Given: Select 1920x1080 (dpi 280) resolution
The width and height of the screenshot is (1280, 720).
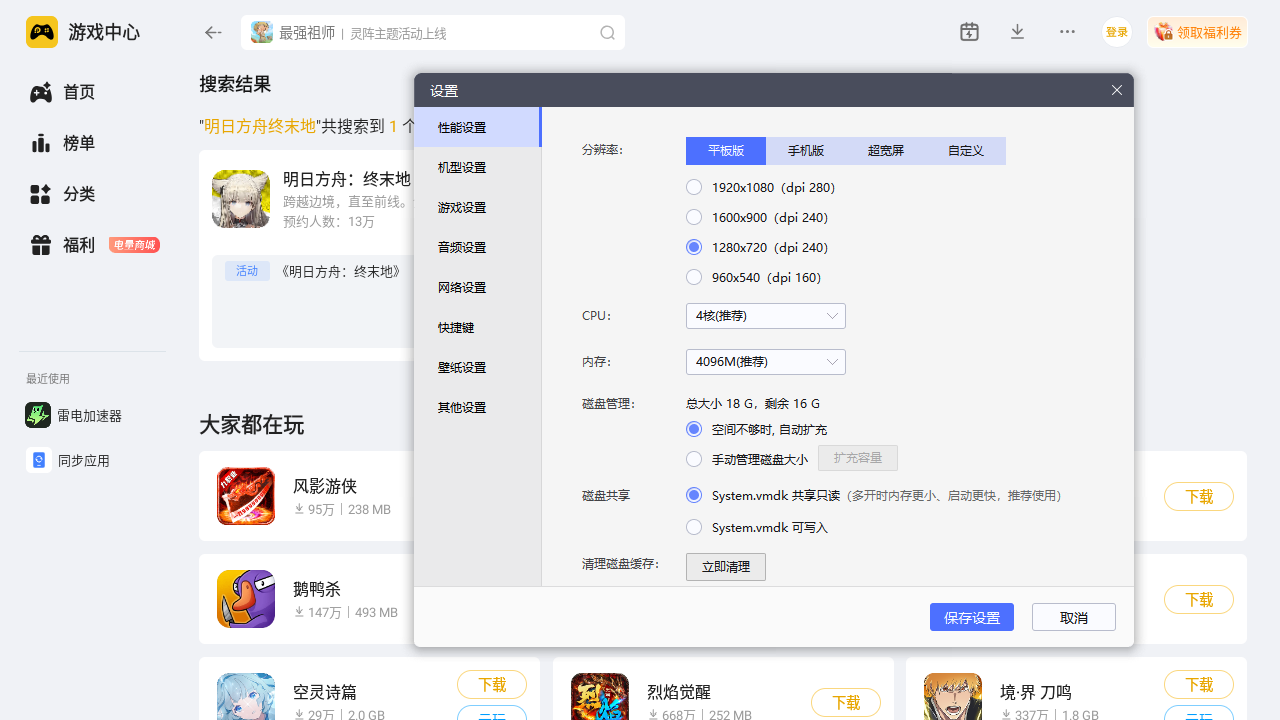Looking at the screenshot, I should click(694, 187).
